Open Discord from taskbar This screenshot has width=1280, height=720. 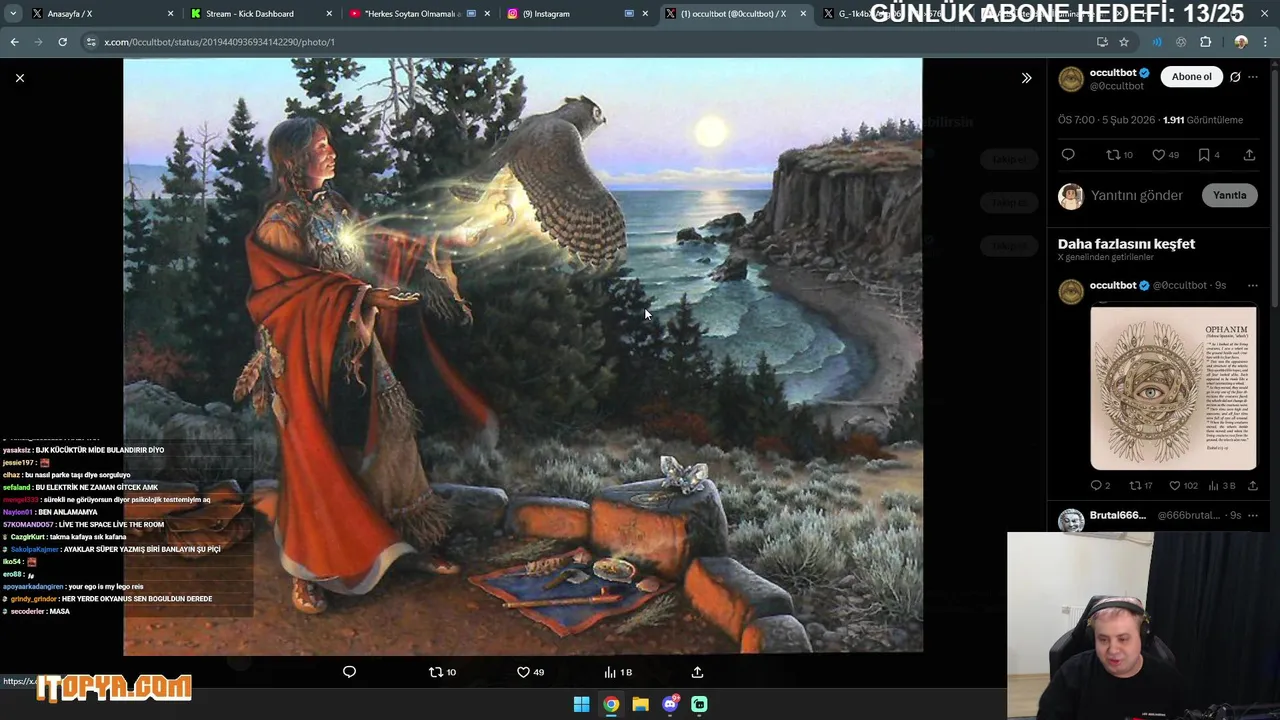tap(670, 704)
